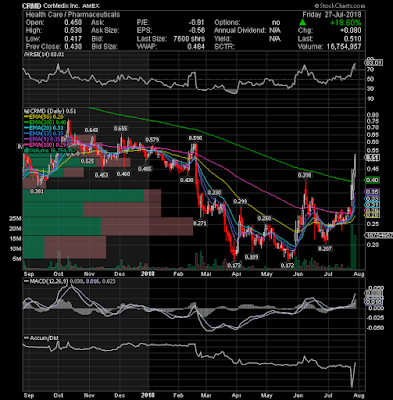The image size is (393, 400).
Task: Click the 0.579 price label
Action: coord(152,139)
